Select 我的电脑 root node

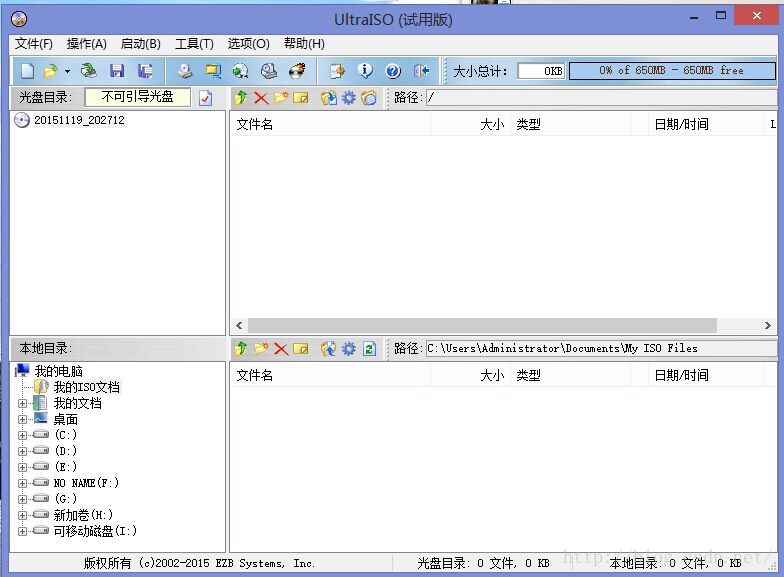pyautogui.click(x=58, y=371)
